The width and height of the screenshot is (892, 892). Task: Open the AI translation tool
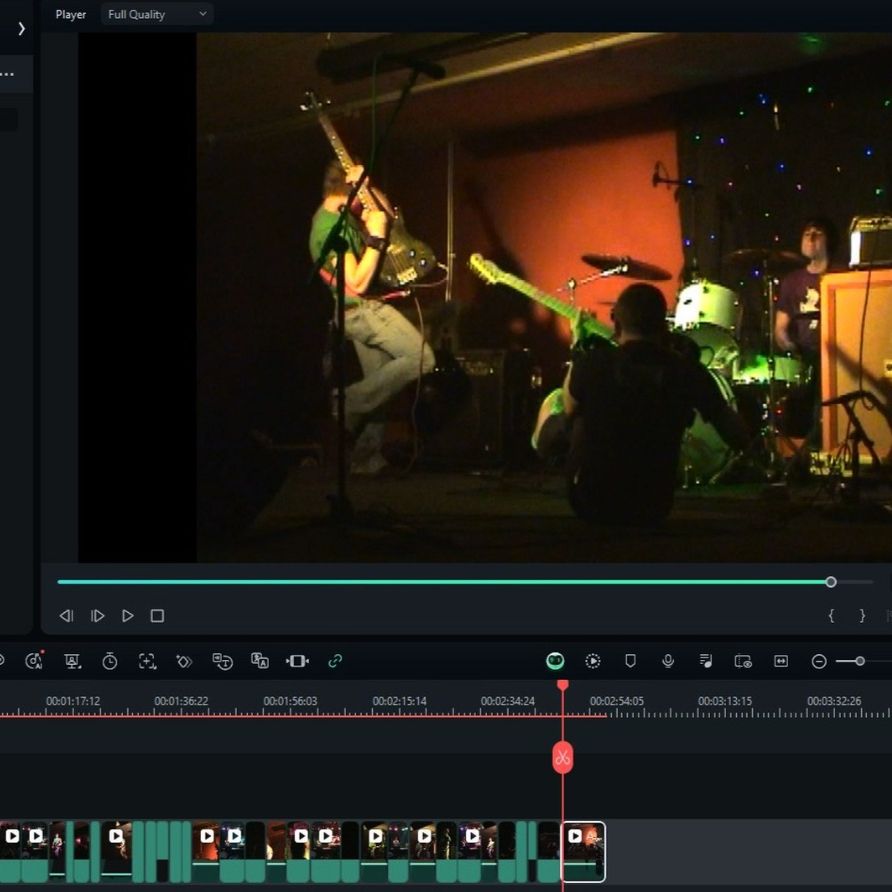[x=260, y=661]
